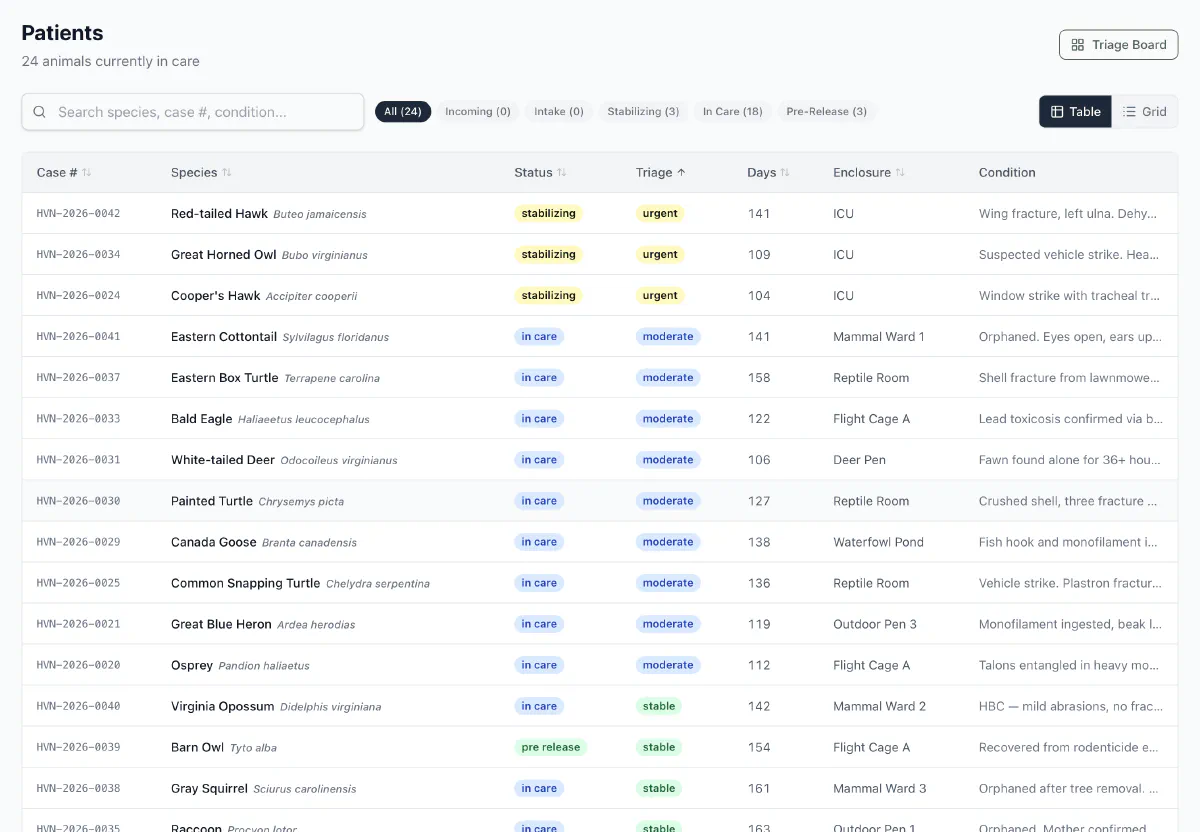Click the in care badge for Great Blue Heron
Image resolution: width=1200 pixels, height=832 pixels.
coord(539,624)
